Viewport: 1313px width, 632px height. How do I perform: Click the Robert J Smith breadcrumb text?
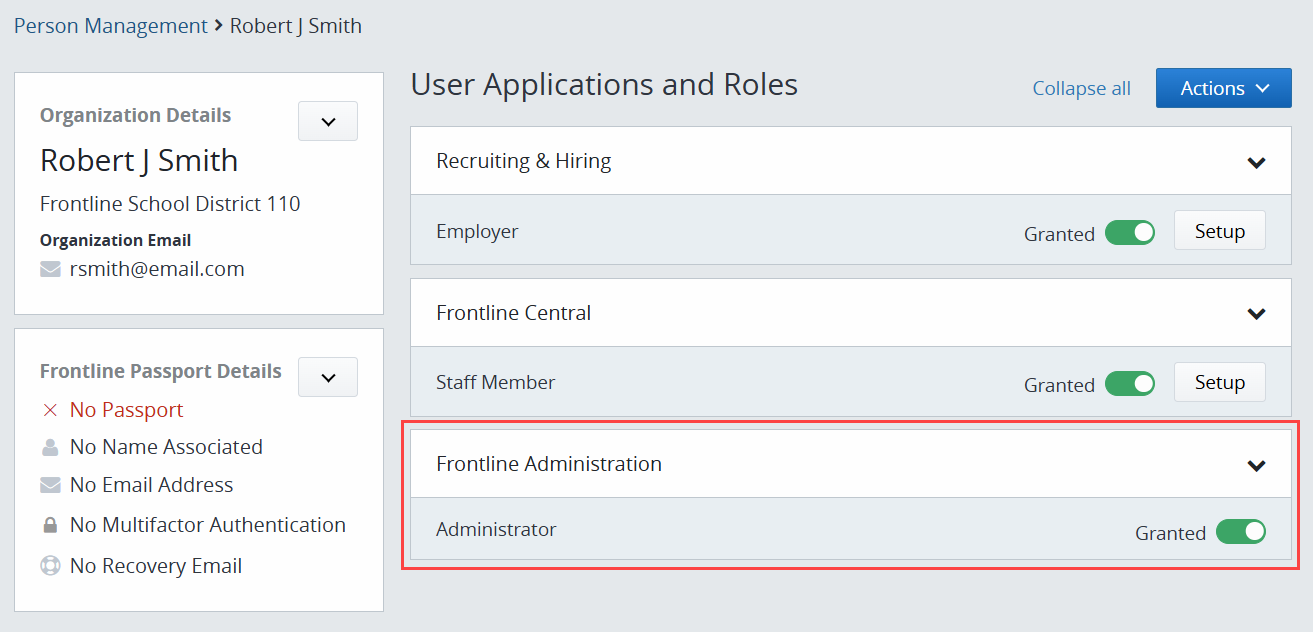(x=296, y=26)
